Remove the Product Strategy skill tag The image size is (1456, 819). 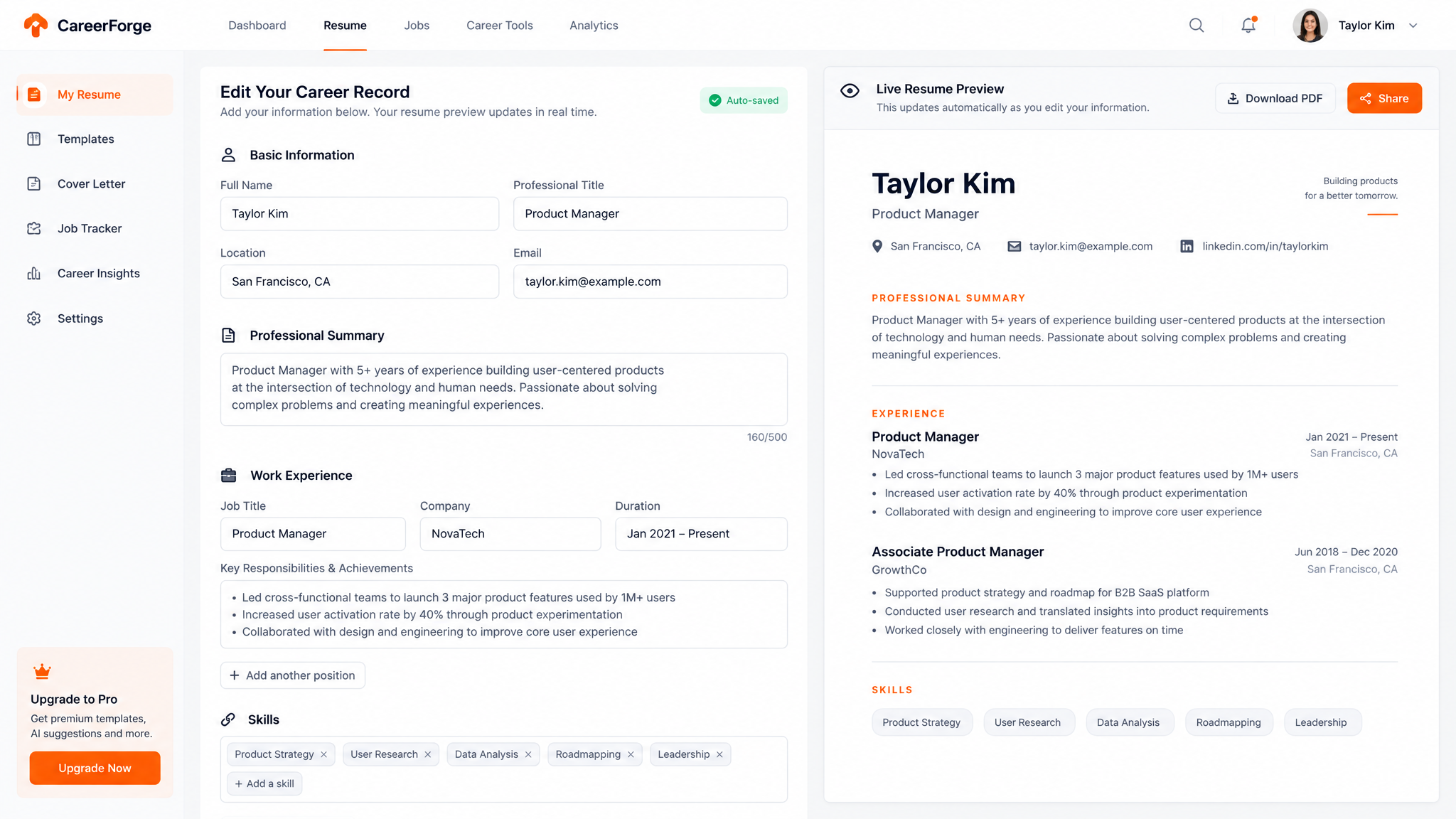[323, 755]
